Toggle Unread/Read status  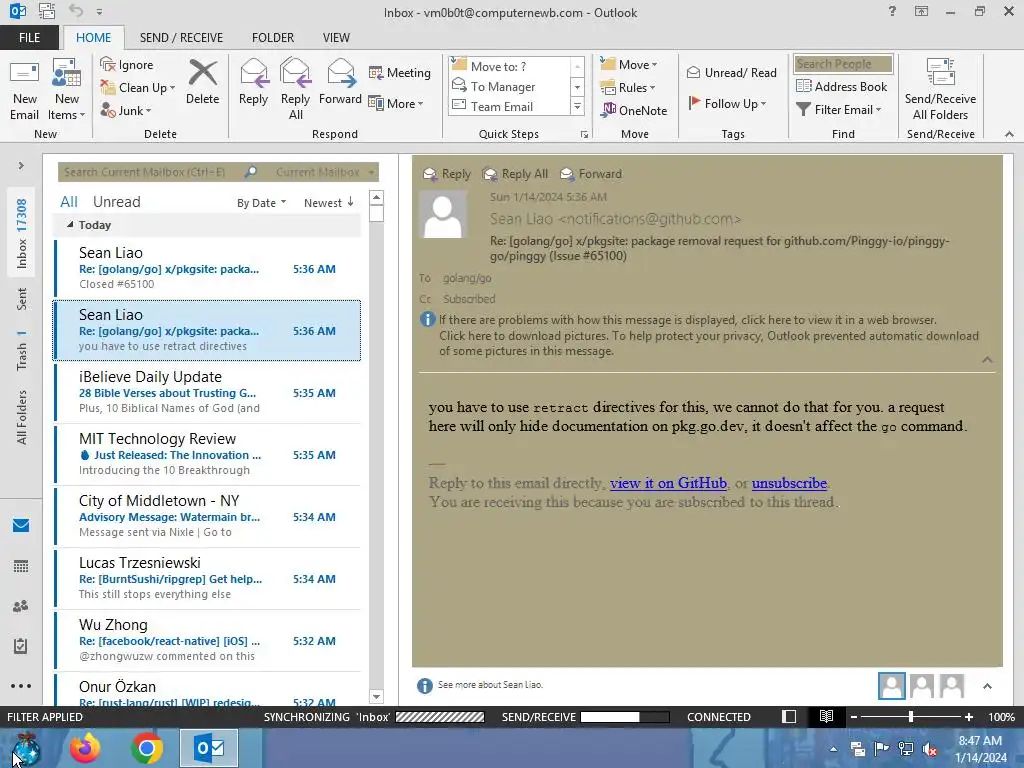pyautogui.click(x=731, y=72)
